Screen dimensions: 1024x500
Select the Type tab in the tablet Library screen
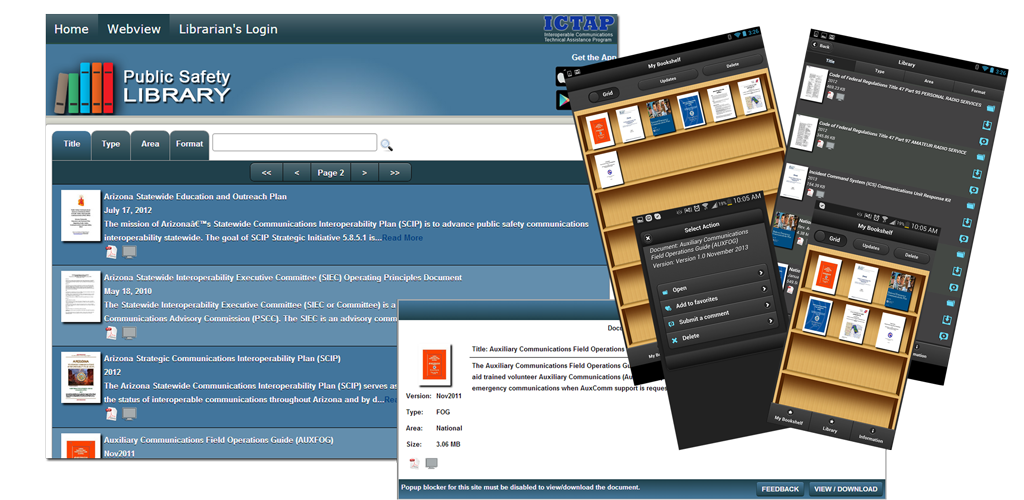coord(880,71)
